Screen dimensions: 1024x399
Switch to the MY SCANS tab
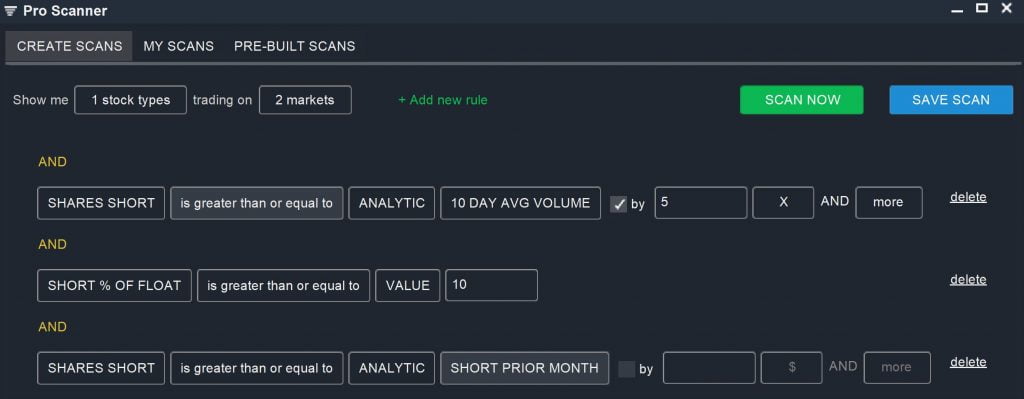178,46
